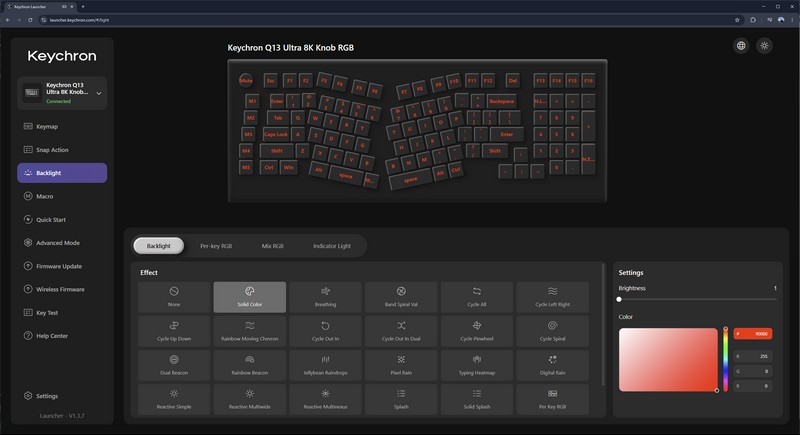Open the browser extensions button
This screenshot has height=435, width=800.
point(753,20)
